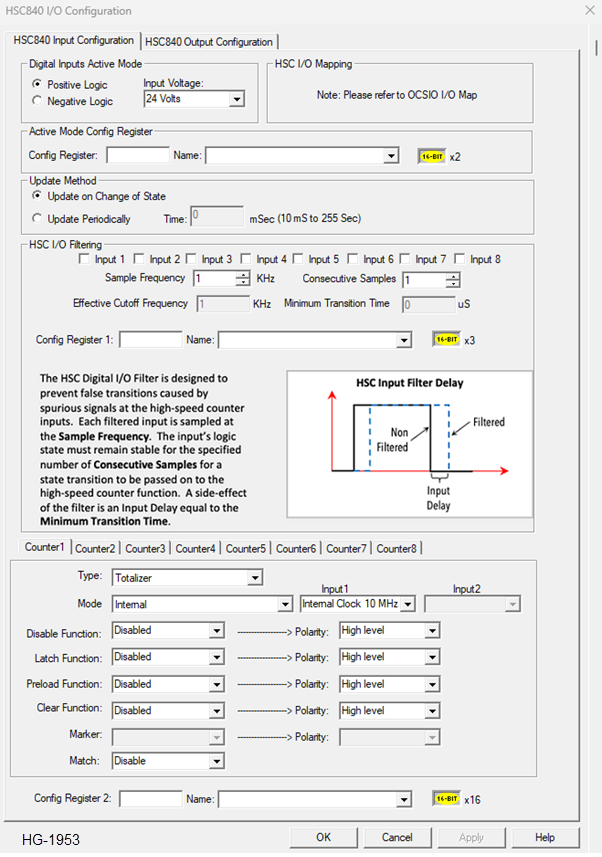Click the Sample Frequency spinner arrows
Viewport: 602px width, 857px height.
243,279
